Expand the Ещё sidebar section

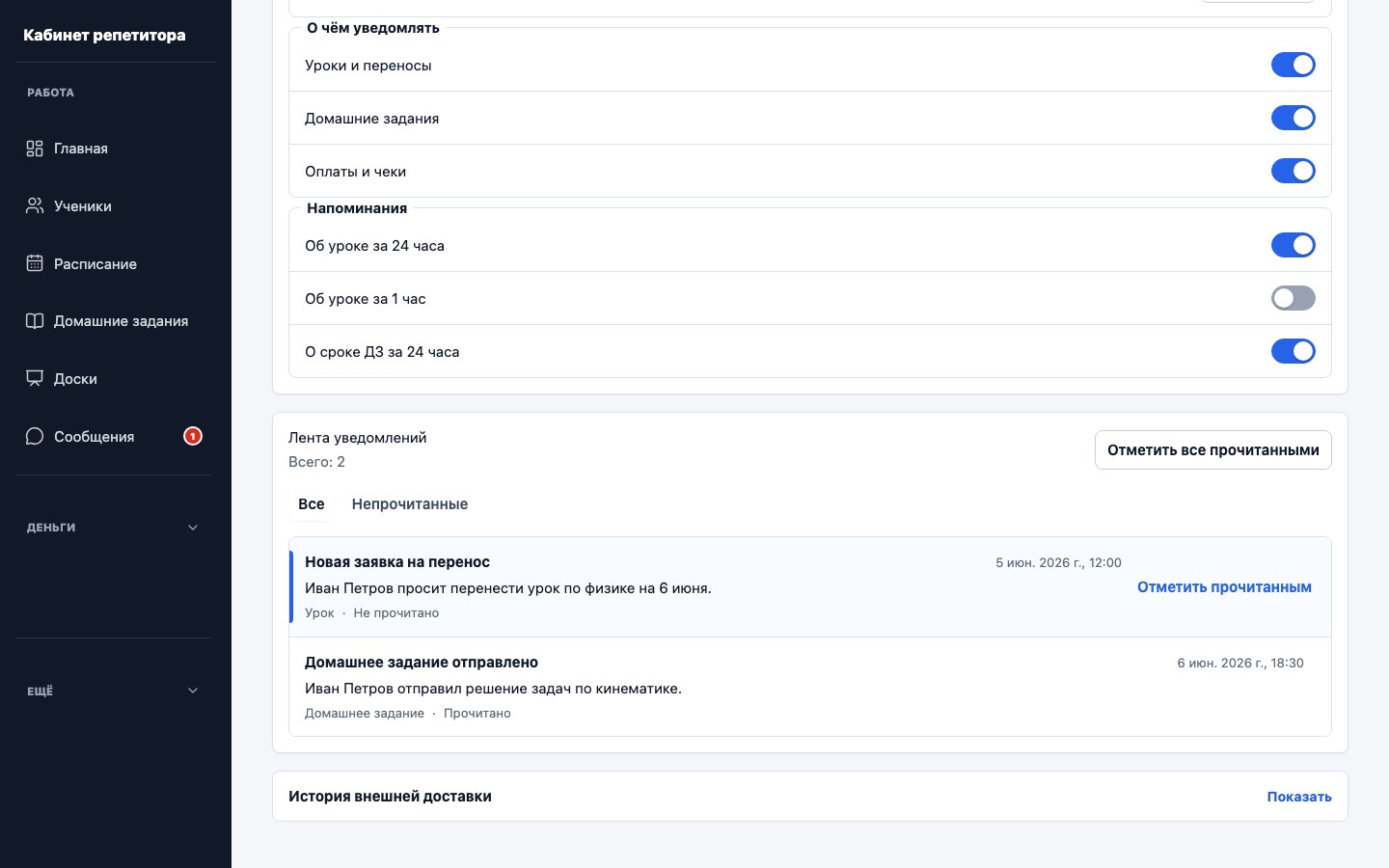pyautogui.click(x=114, y=691)
